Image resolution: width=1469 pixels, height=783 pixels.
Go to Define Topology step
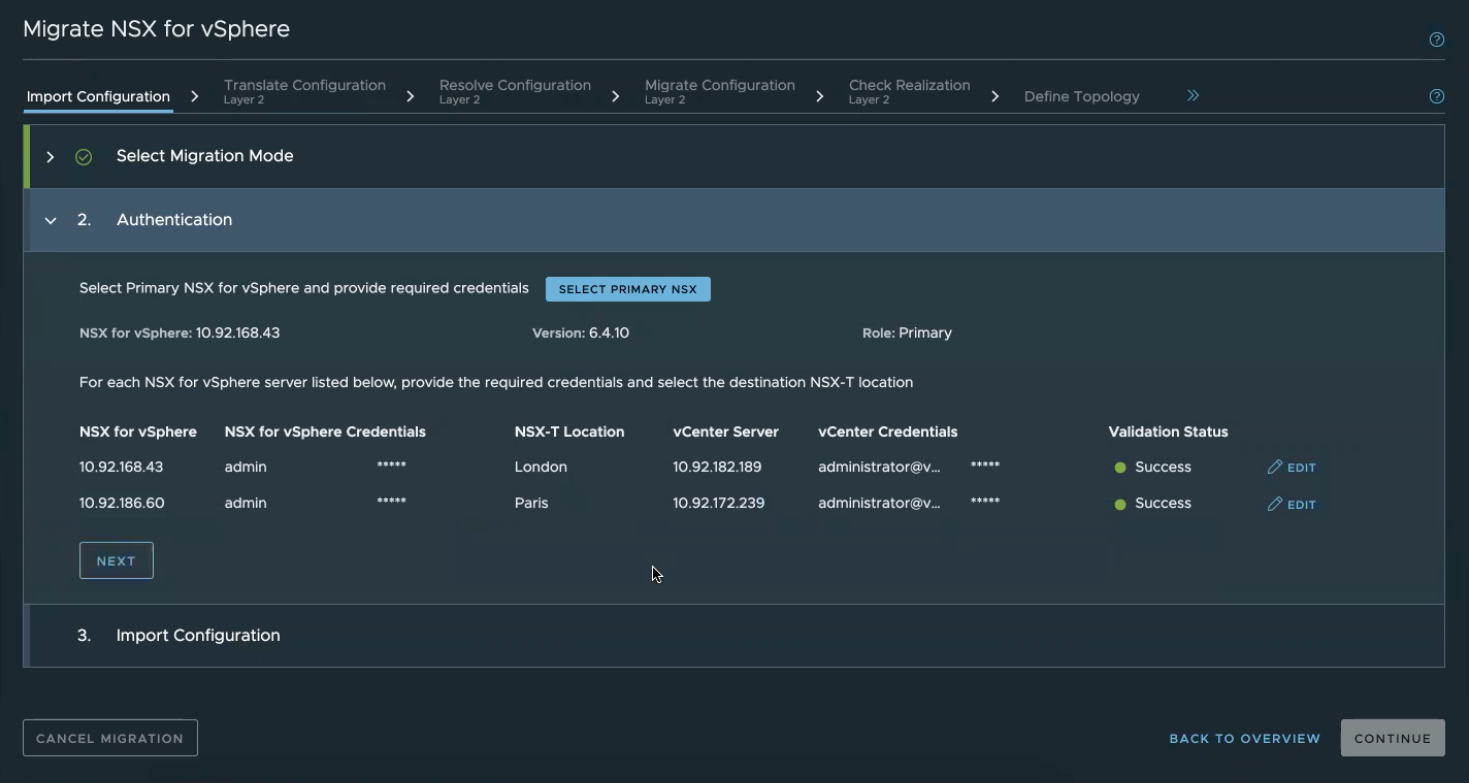pos(1082,97)
